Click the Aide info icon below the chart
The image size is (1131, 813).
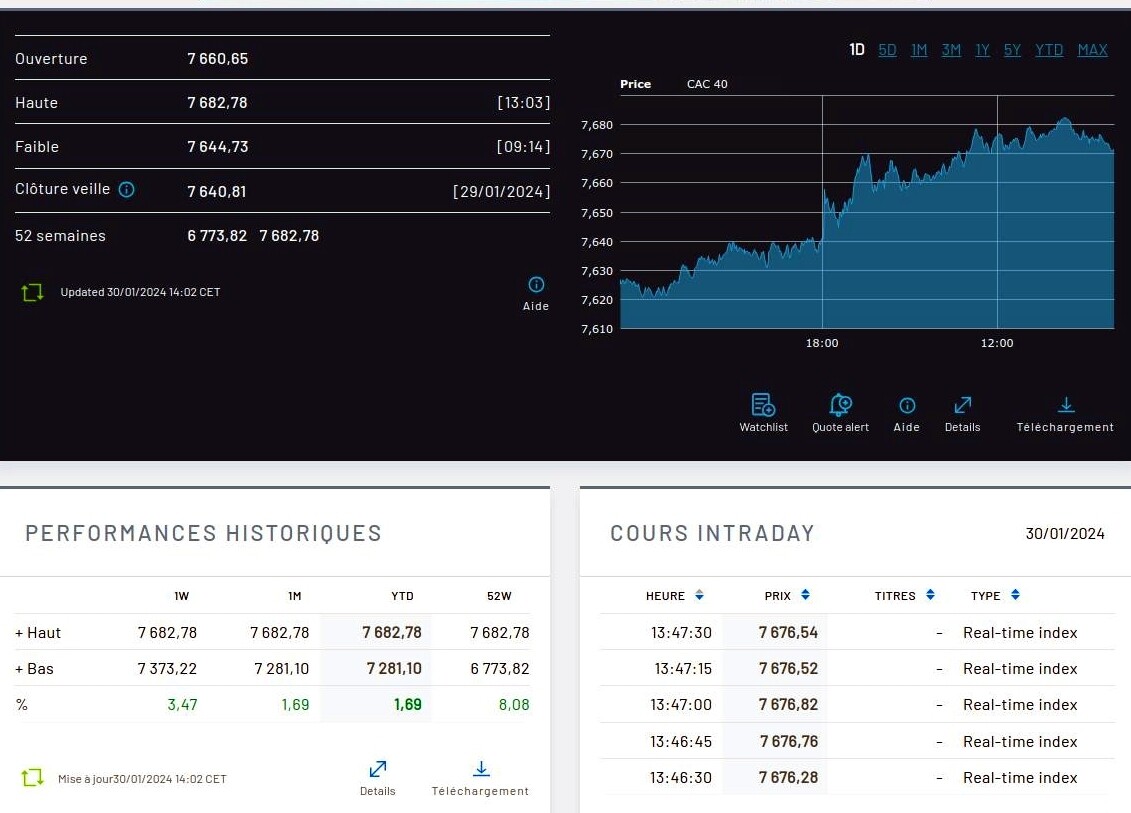(x=907, y=405)
